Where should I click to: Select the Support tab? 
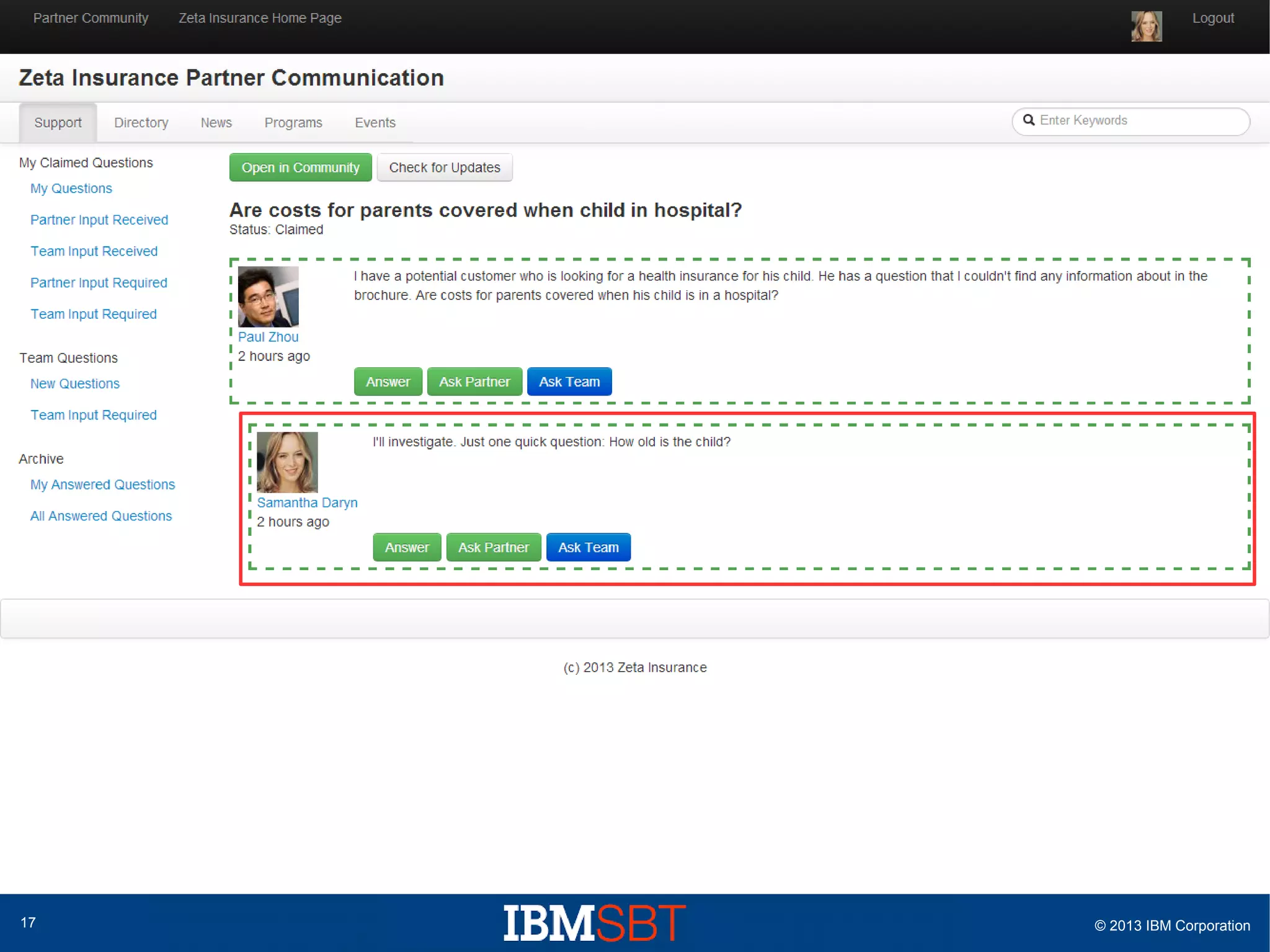tap(58, 123)
